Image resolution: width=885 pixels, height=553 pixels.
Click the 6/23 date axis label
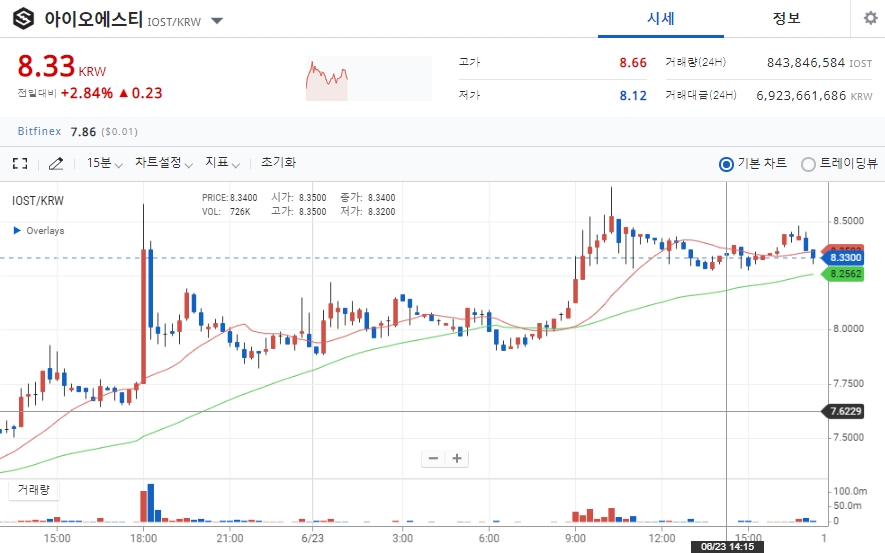click(313, 538)
